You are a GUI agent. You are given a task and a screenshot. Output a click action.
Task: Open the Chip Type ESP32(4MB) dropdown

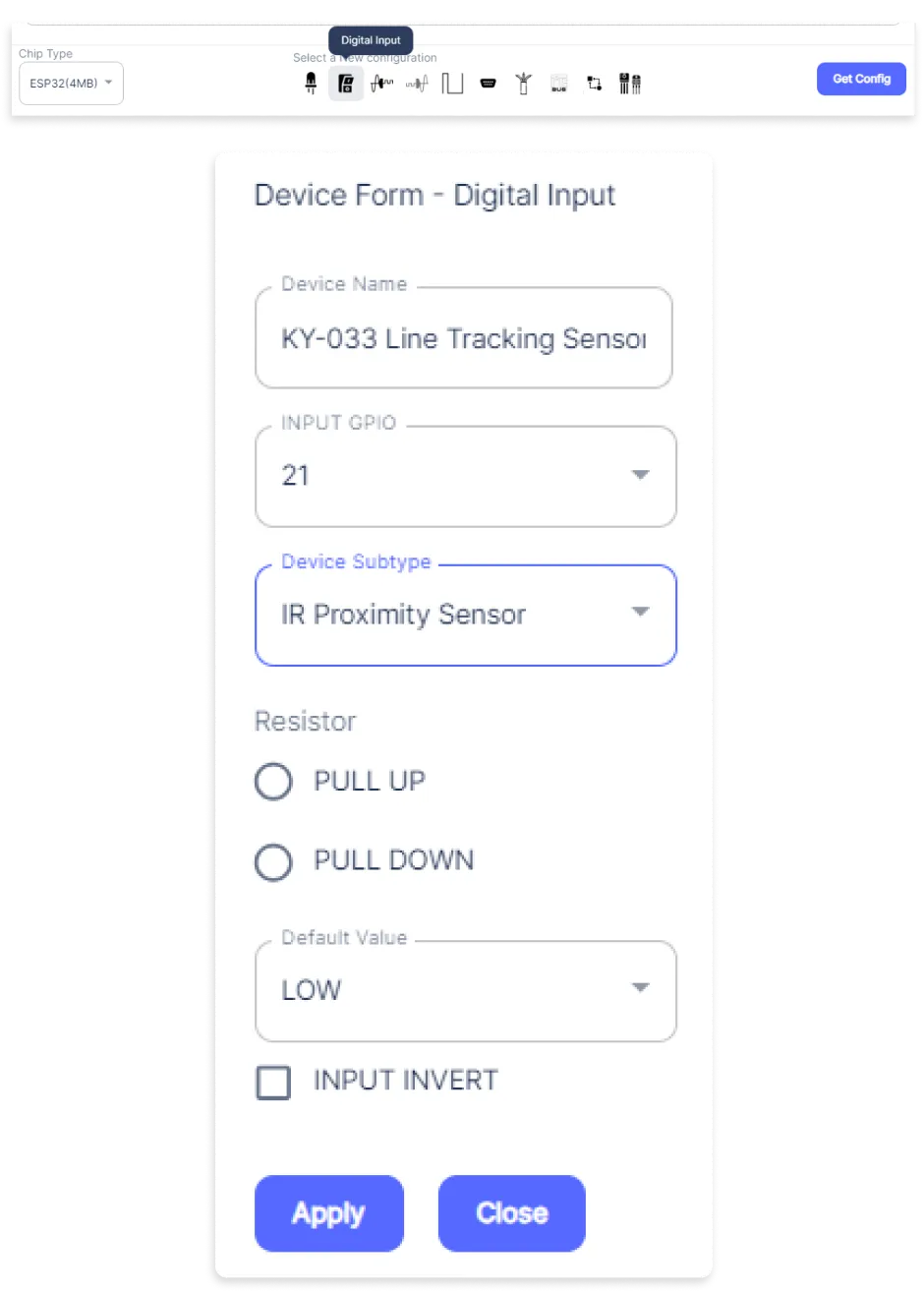point(71,84)
